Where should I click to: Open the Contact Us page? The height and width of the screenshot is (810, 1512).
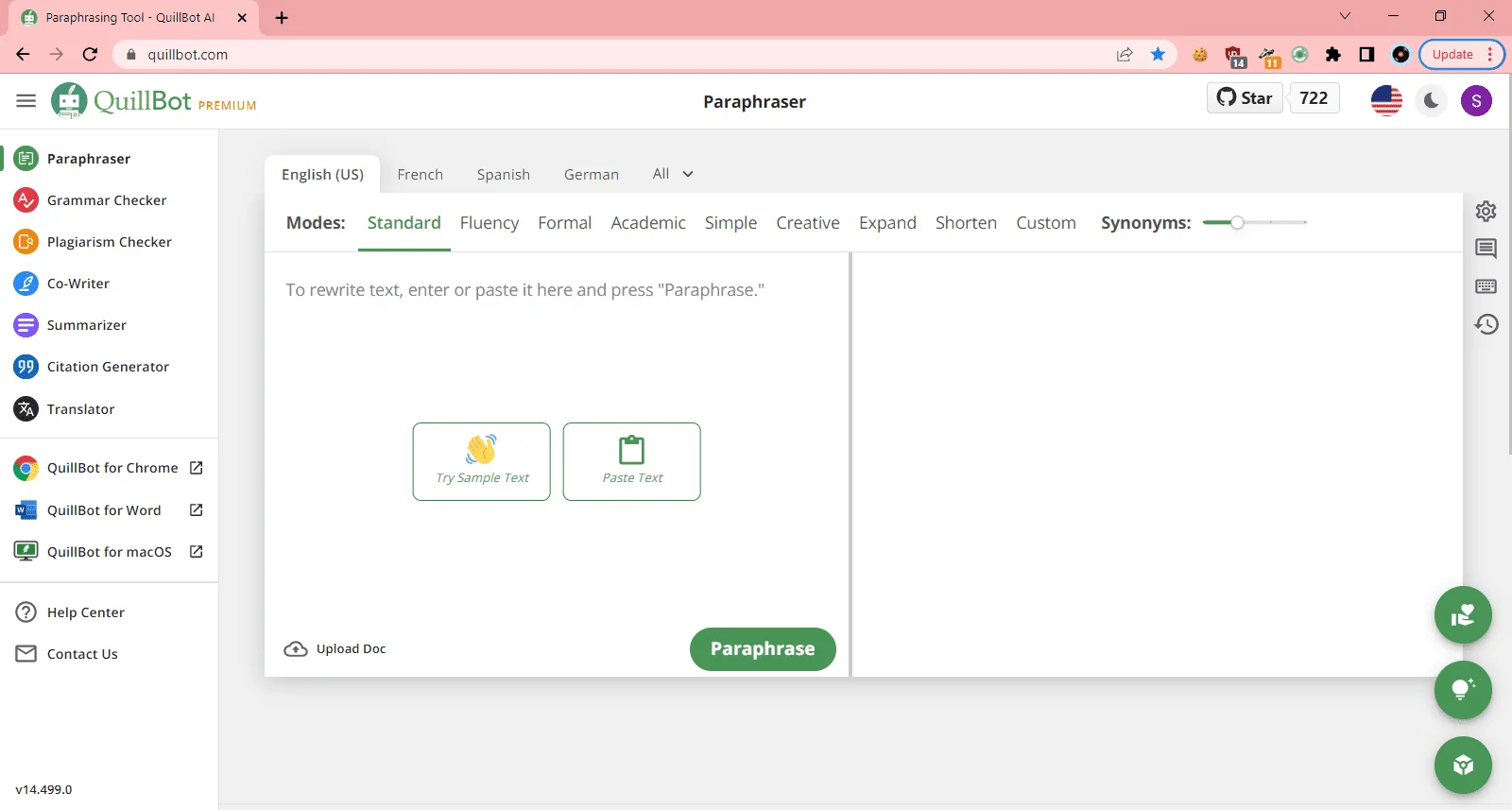(82, 654)
